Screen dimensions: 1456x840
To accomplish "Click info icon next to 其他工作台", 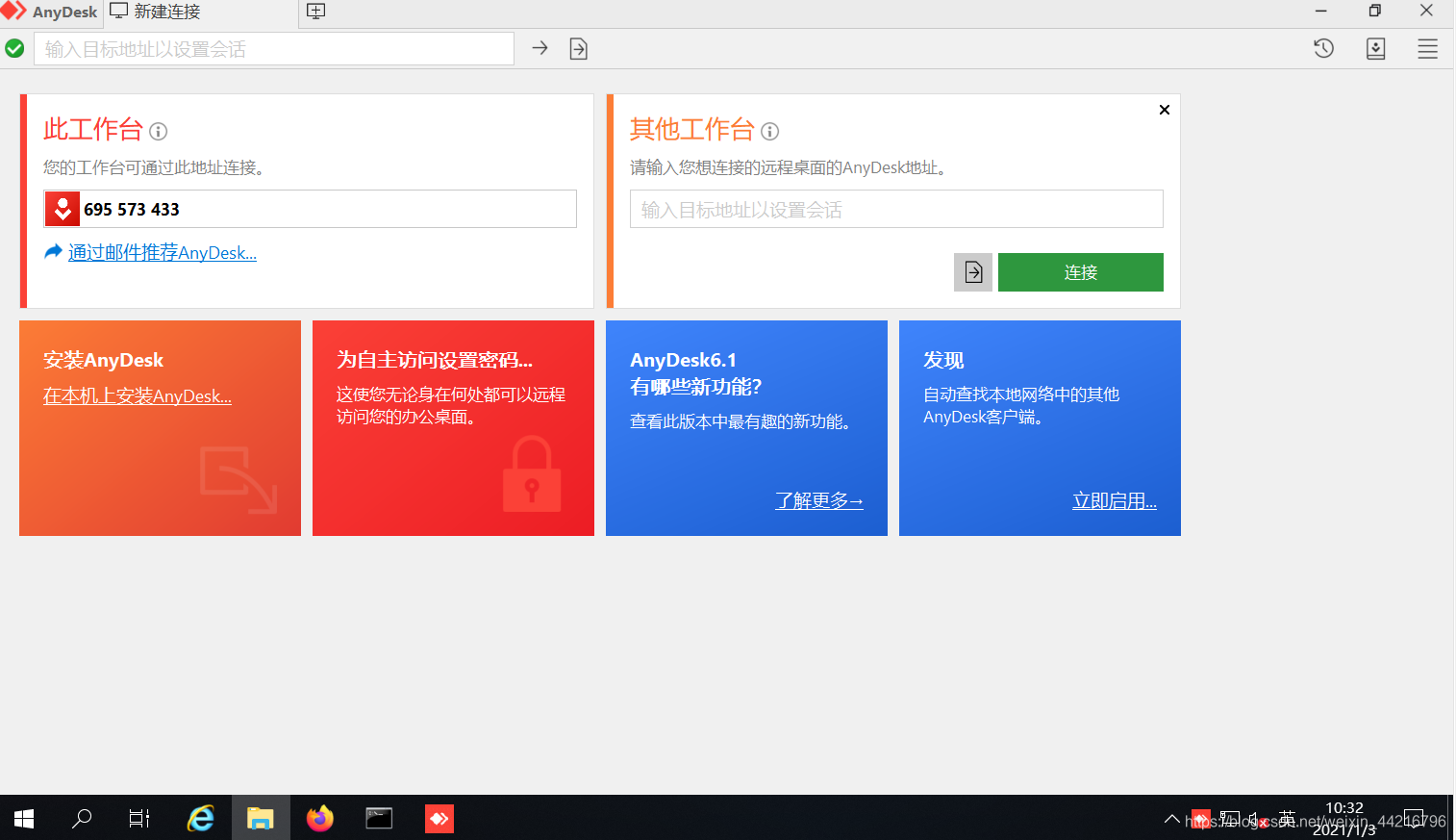I will pyautogui.click(x=769, y=131).
